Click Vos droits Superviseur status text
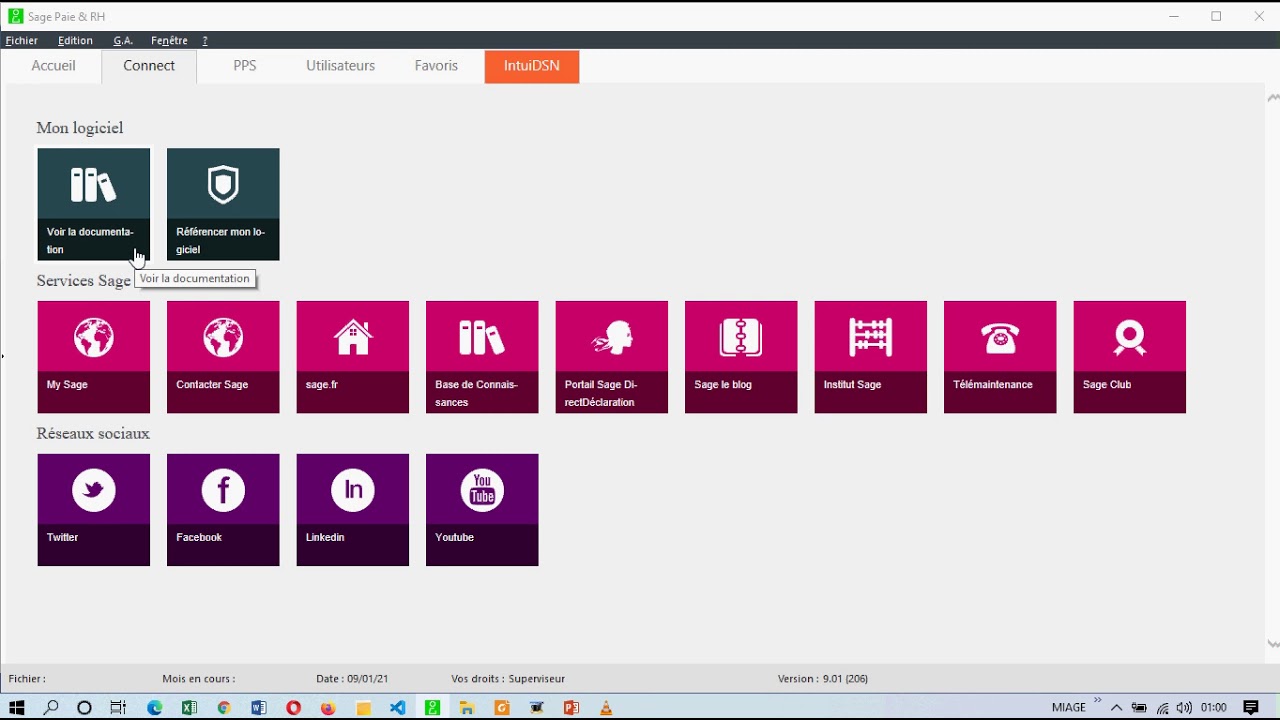 (508, 679)
